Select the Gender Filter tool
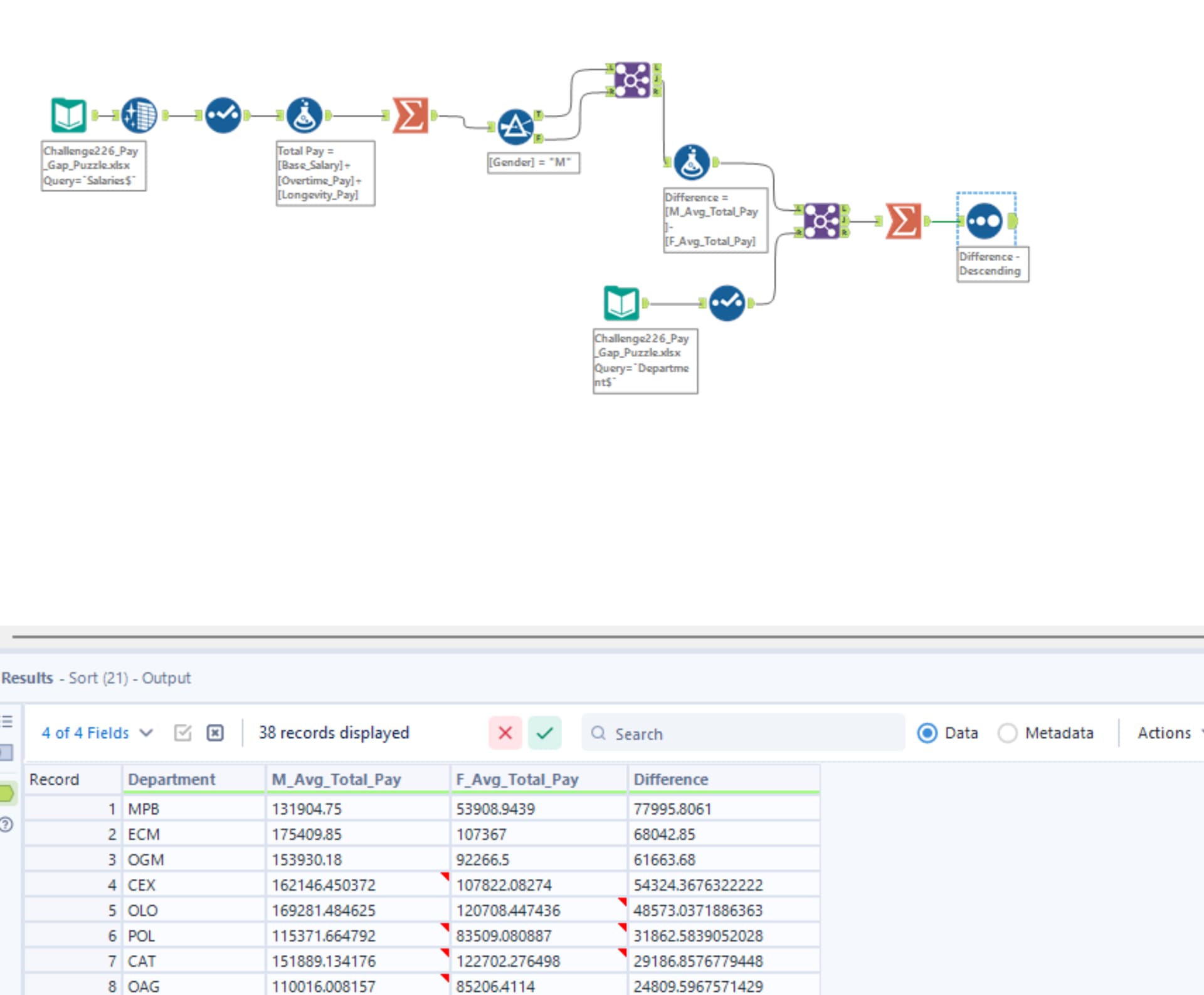Viewport: 1204px width, 995px height. 515,127
